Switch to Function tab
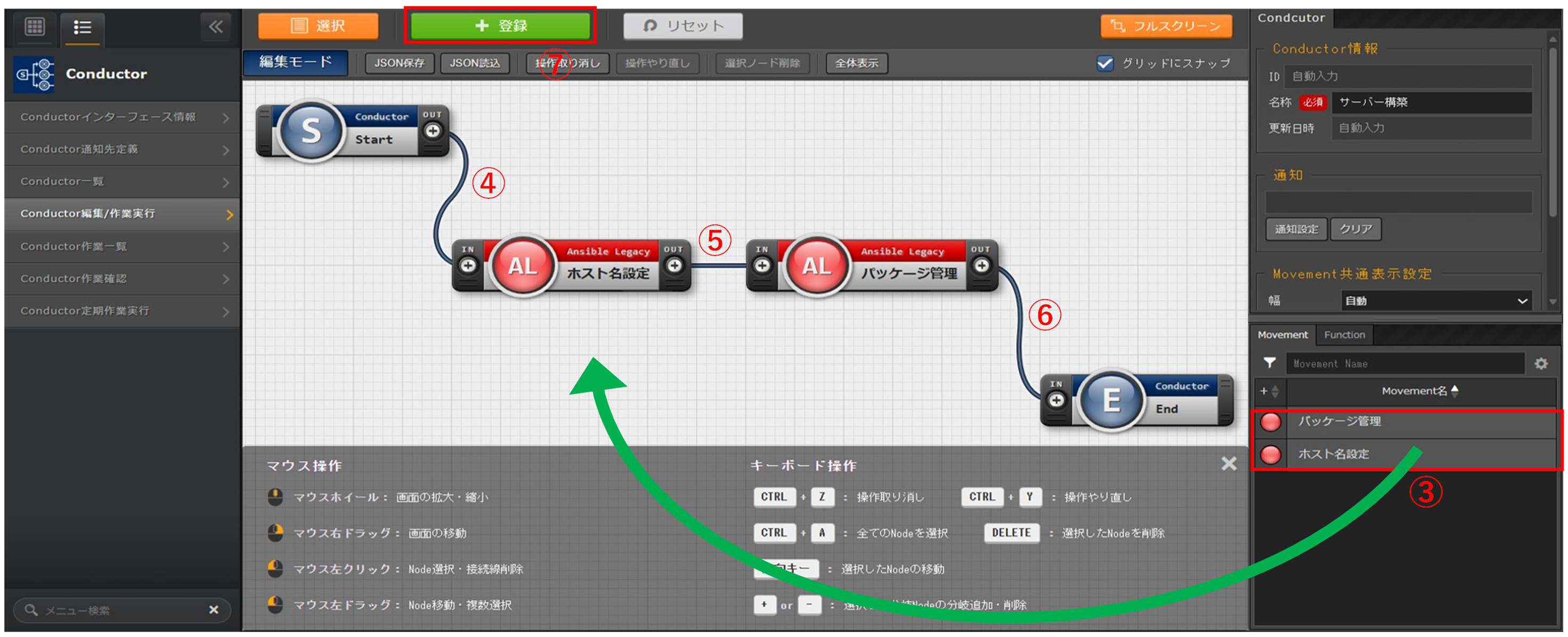This screenshot has width=1568, height=637. 1344,335
